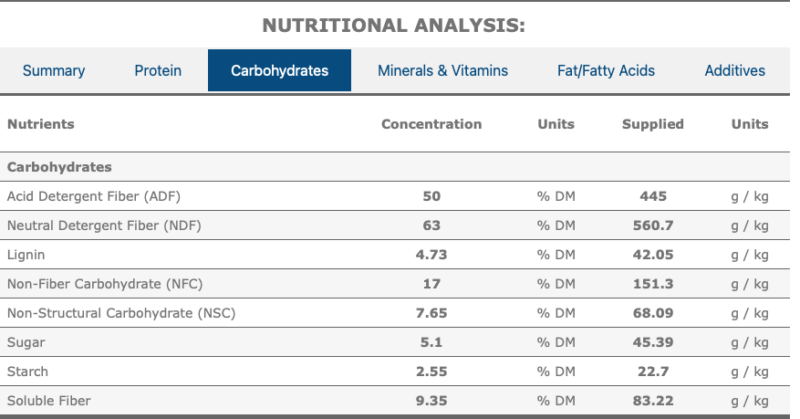Select the Acid Detergent Fiber (ADF) row label
The height and width of the screenshot is (419, 800).
pyautogui.click(x=94, y=196)
